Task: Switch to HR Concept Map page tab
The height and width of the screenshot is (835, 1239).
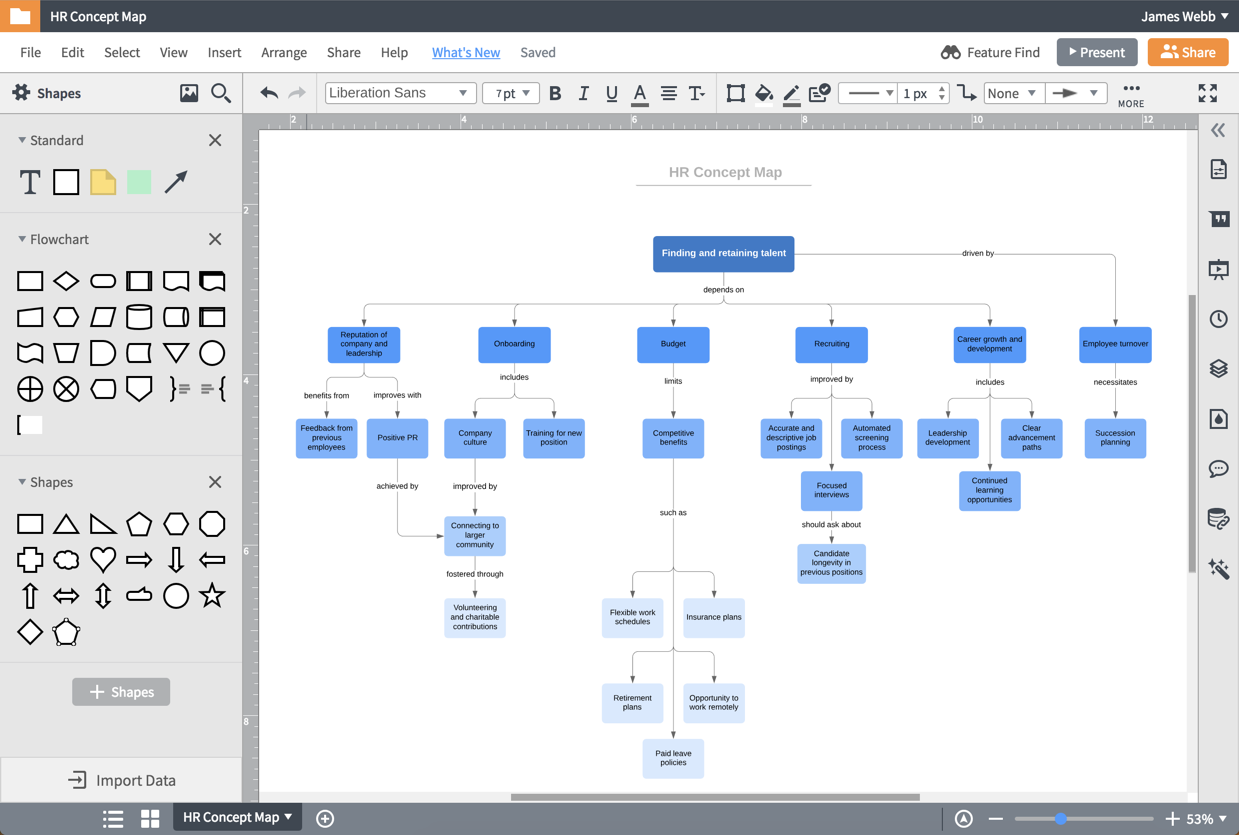Action: pos(237,817)
